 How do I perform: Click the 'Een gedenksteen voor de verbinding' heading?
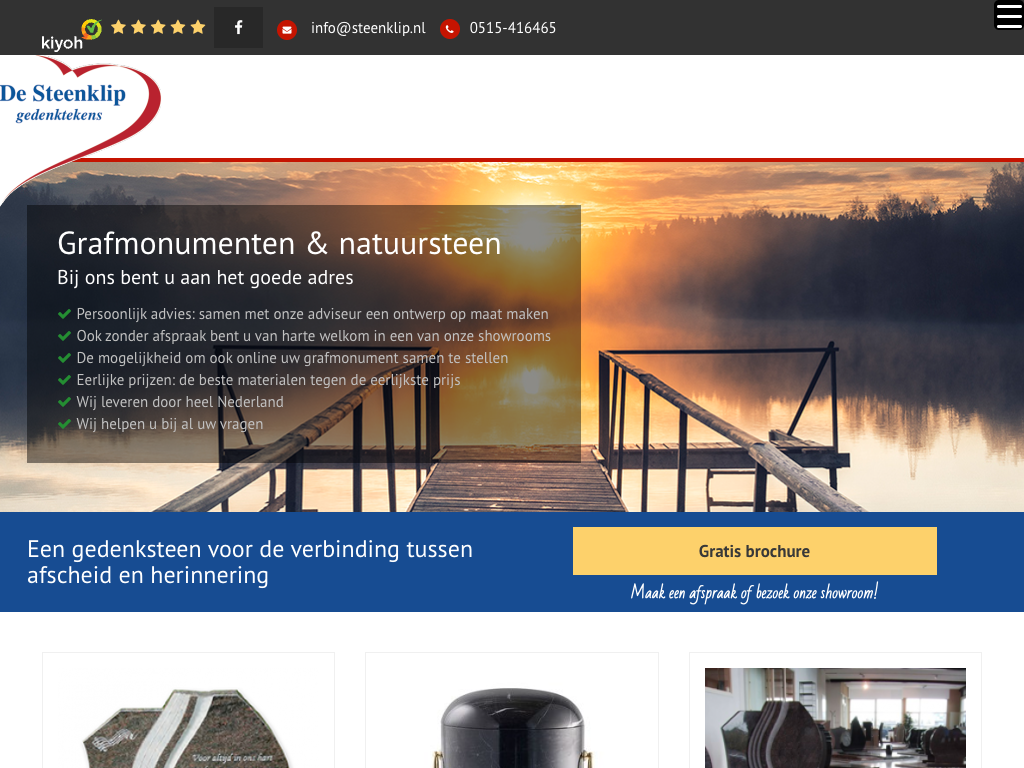tap(249, 562)
